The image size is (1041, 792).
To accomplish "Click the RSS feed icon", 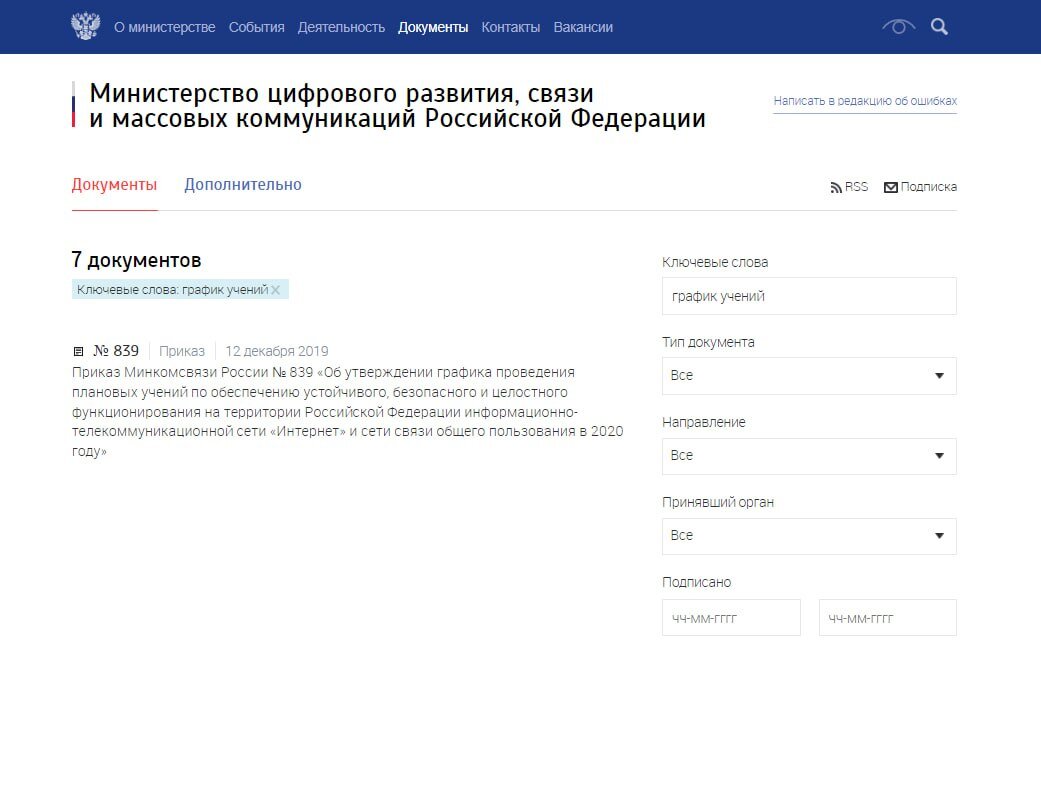I will pos(836,188).
